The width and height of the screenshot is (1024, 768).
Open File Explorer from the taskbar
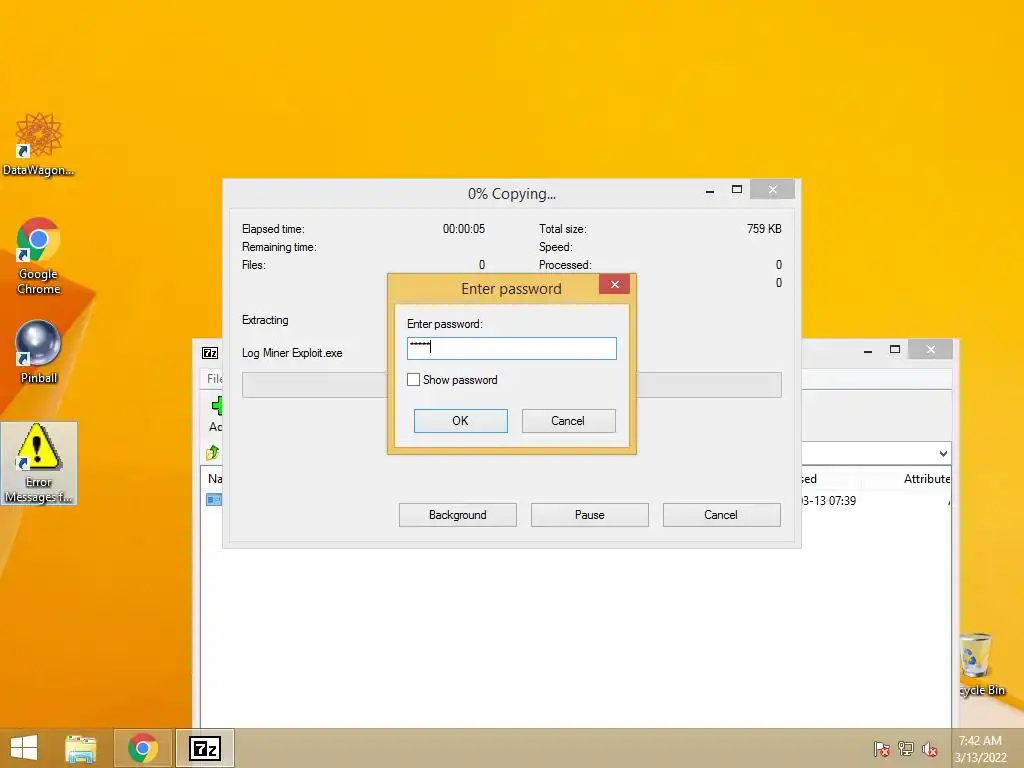point(80,748)
